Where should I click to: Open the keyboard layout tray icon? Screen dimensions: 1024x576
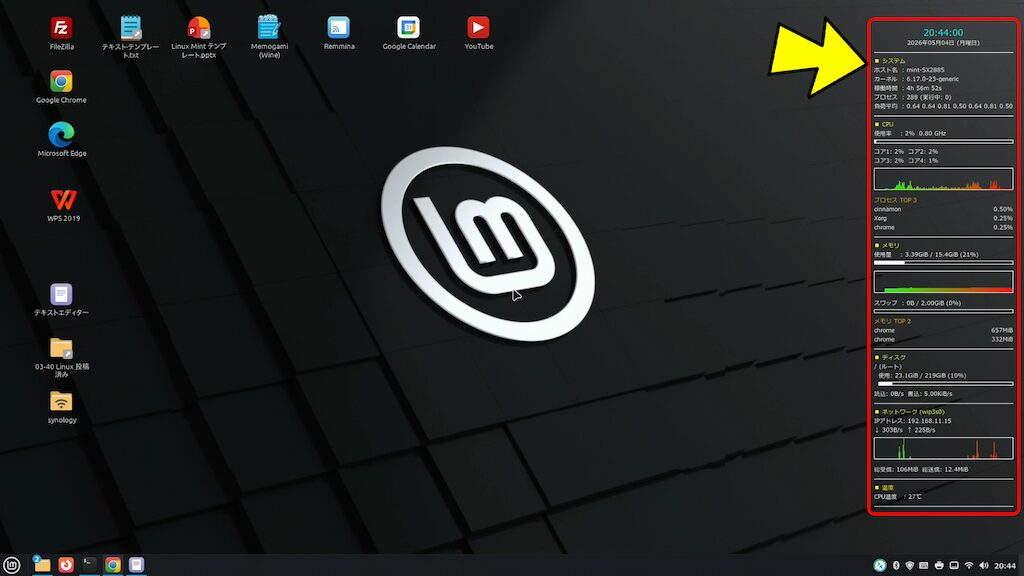923,566
